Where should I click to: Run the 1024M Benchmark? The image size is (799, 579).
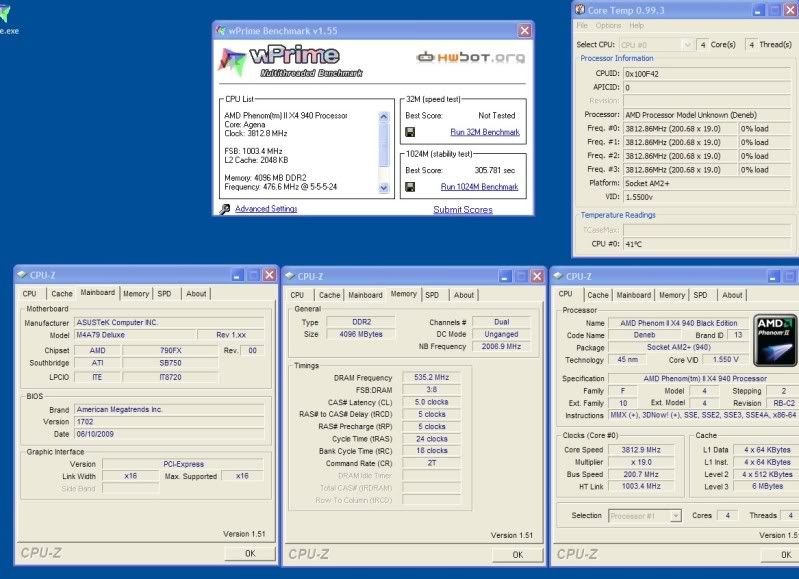click(479, 187)
